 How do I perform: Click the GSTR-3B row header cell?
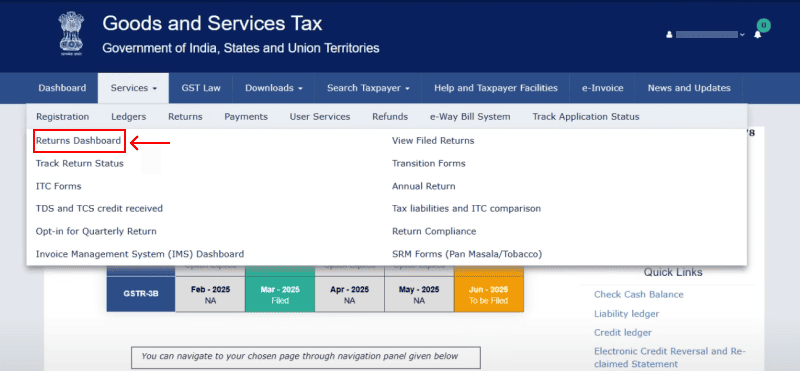pyautogui.click(x=141, y=294)
